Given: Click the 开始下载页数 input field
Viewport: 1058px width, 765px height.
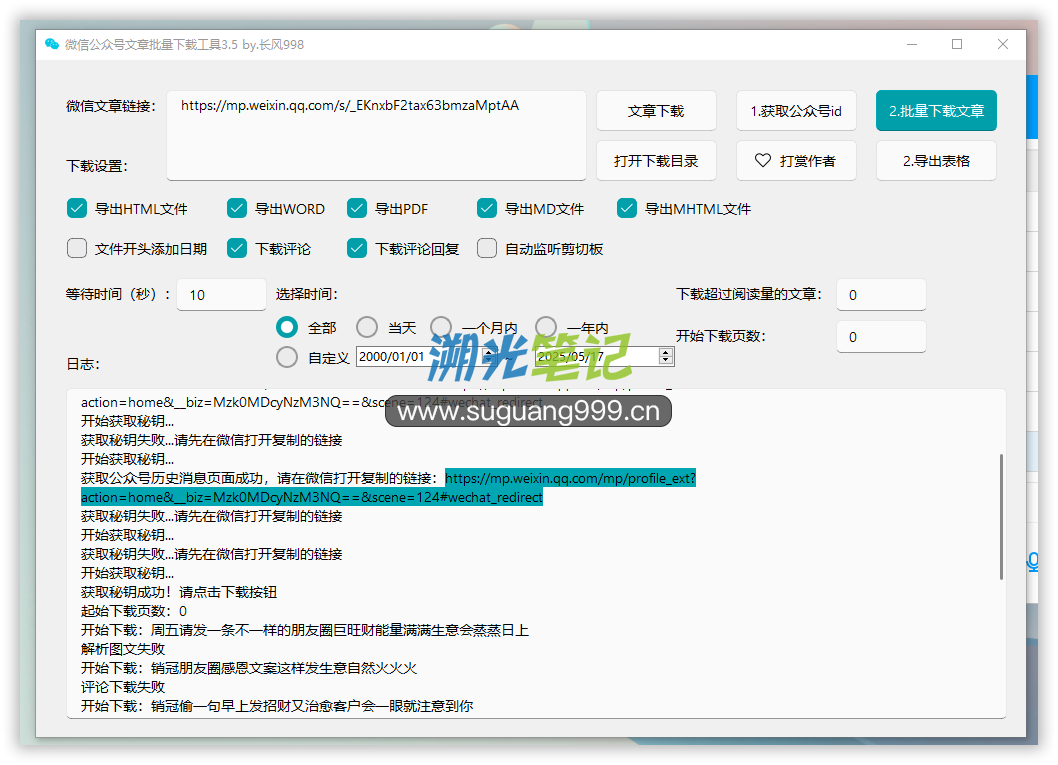Looking at the screenshot, I should coord(881,337).
